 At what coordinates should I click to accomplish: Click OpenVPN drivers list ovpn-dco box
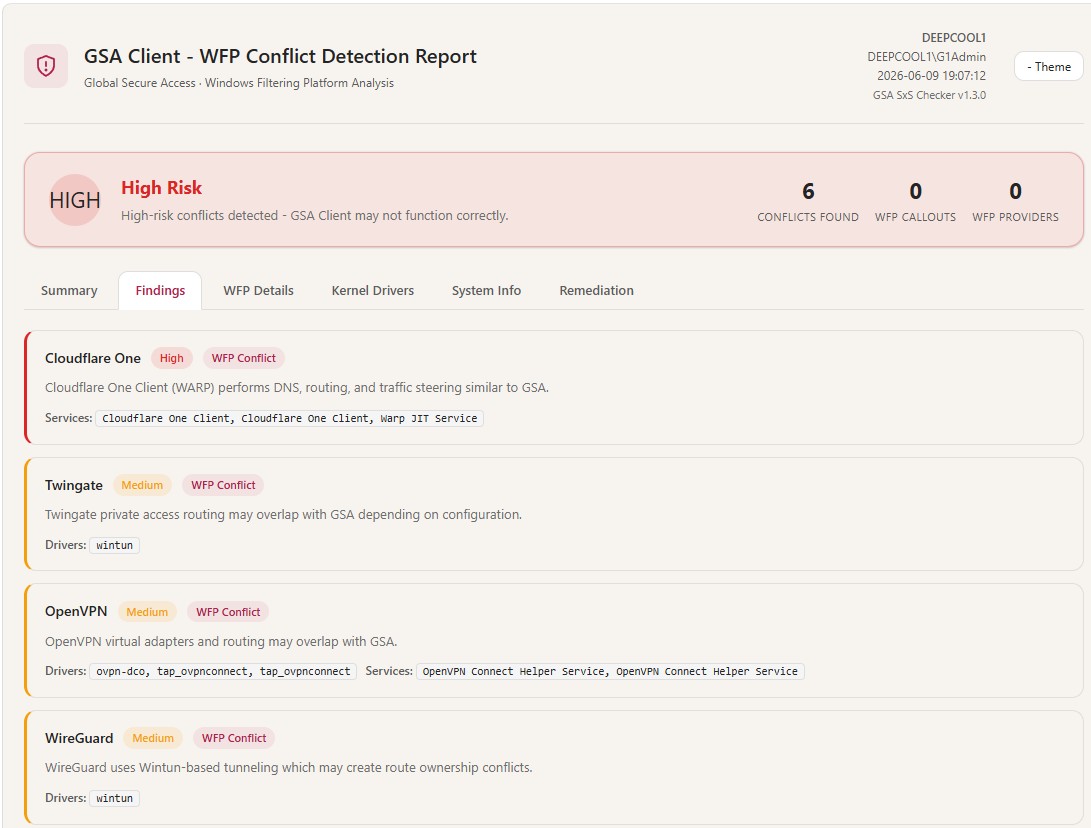pos(223,671)
